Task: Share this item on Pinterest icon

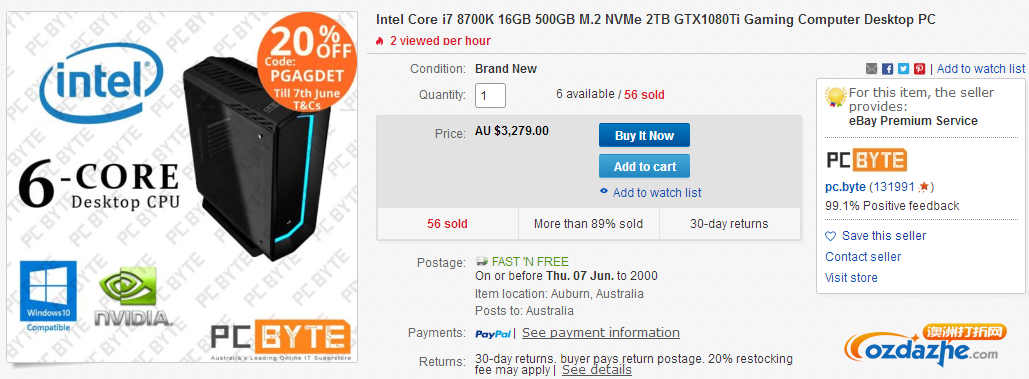Action: tap(920, 69)
